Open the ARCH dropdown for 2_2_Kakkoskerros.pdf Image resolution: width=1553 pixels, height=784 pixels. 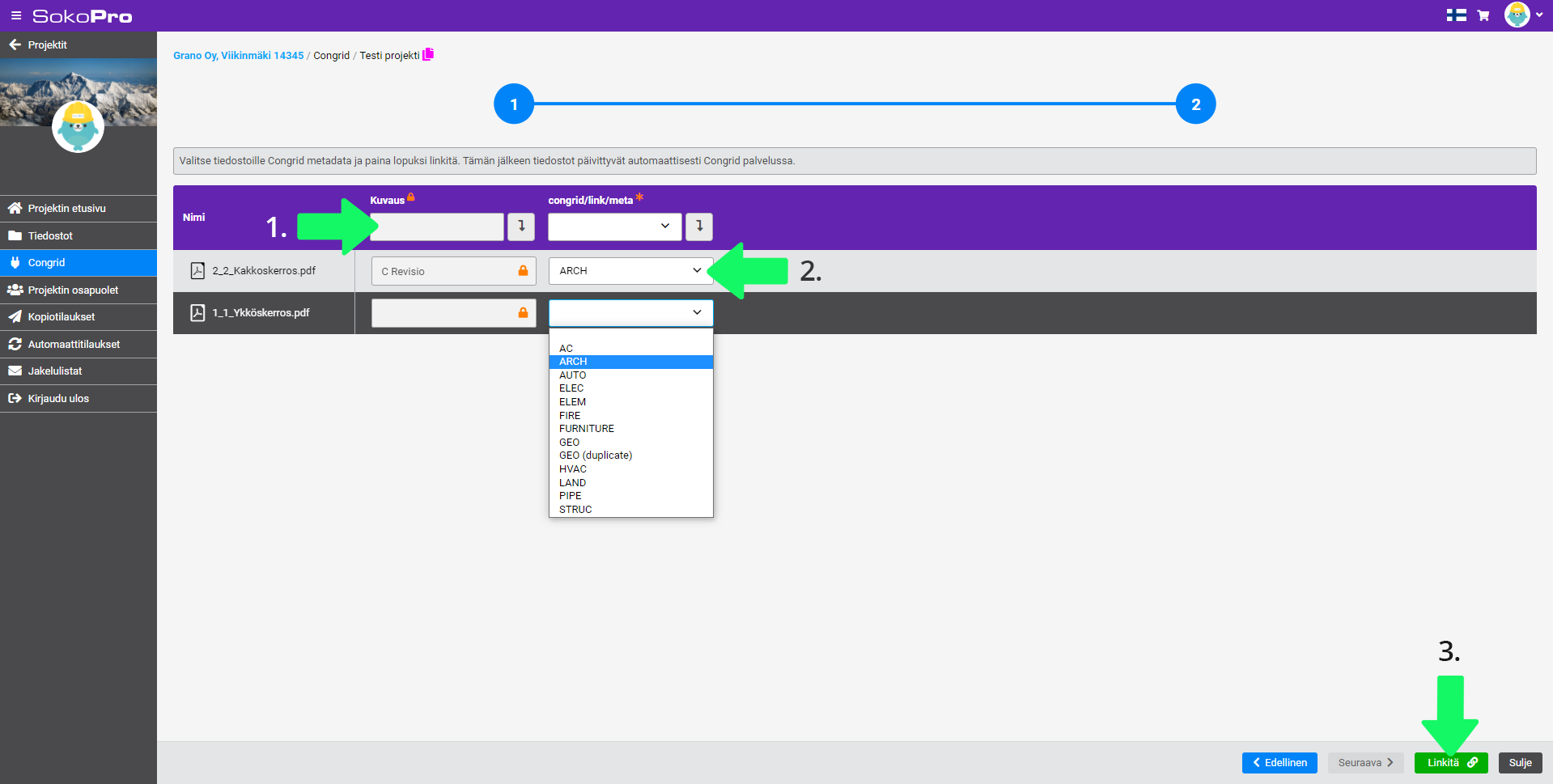tap(630, 271)
